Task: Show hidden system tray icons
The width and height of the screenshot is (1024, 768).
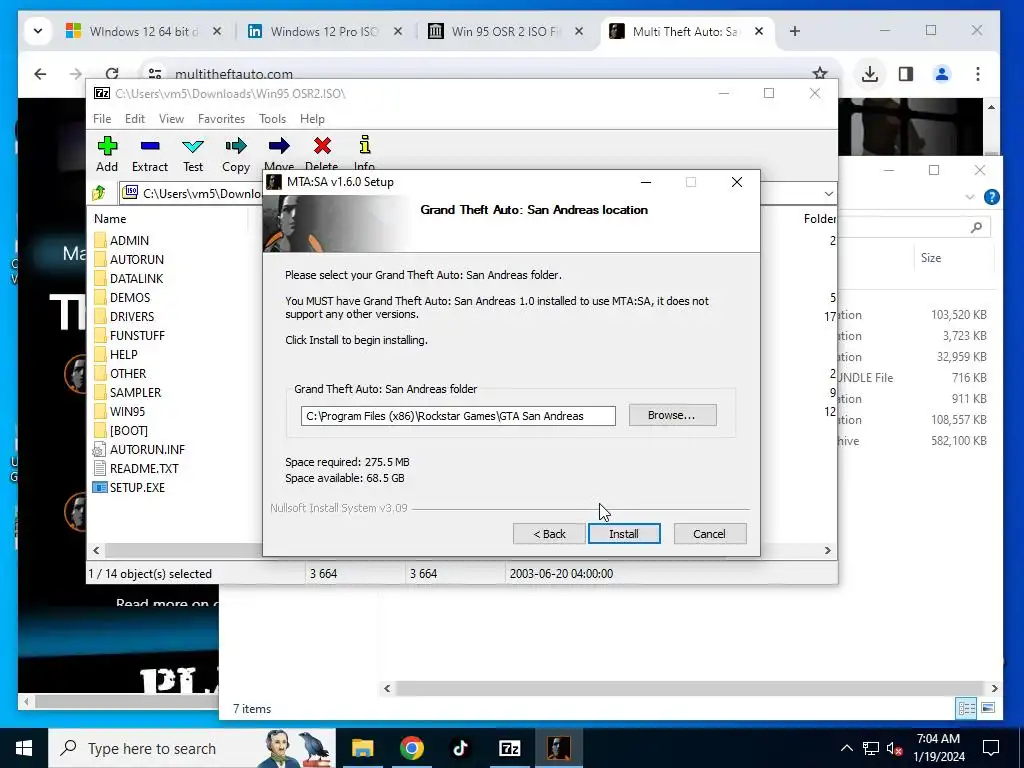Action: pyautogui.click(x=846, y=748)
